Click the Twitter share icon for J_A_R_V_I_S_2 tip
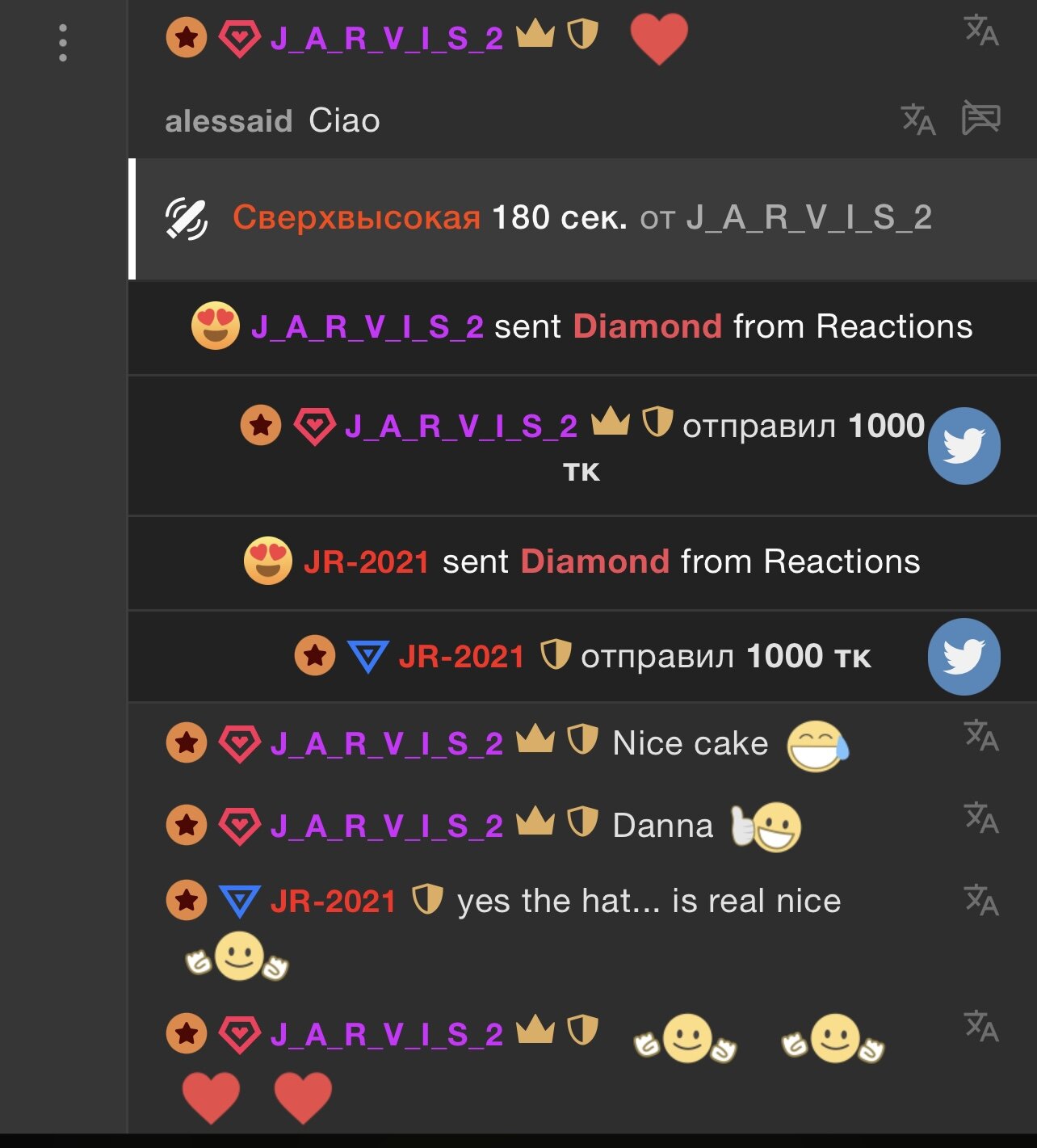Viewport: 1037px width, 1148px height. (x=964, y=446)
